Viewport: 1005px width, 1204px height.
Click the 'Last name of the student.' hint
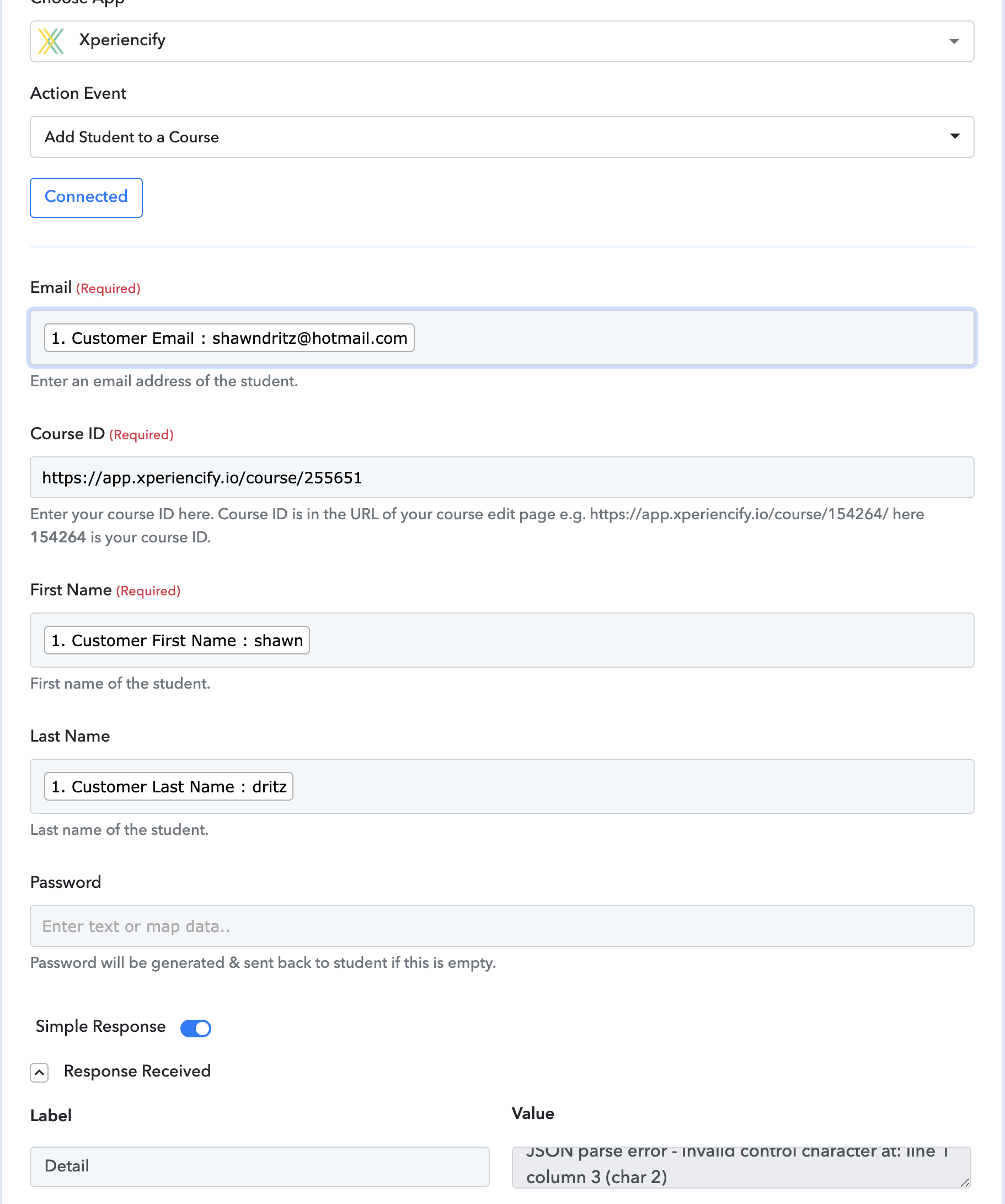pos(119,830)
